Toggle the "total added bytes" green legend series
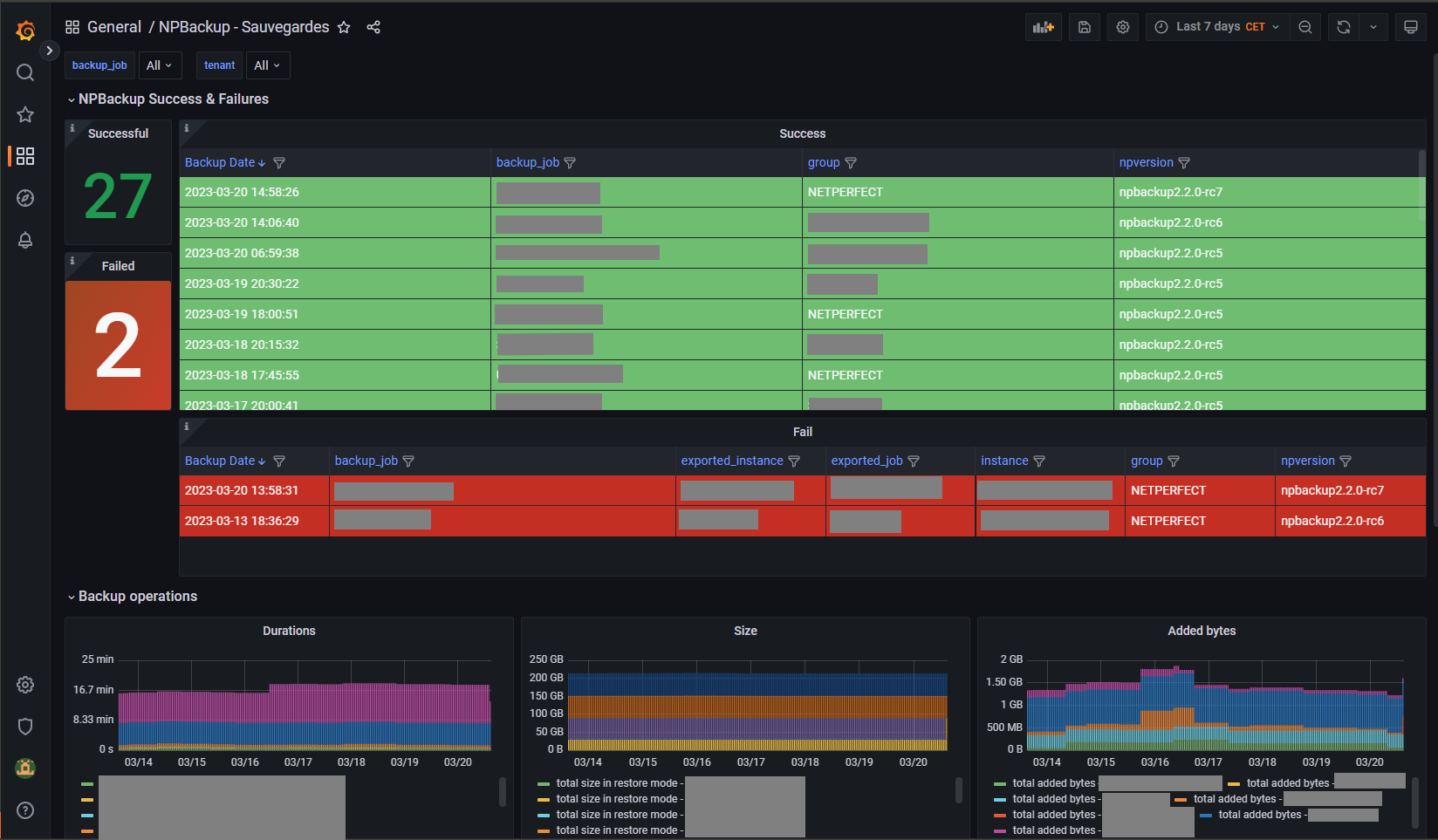 pyautogui.click(x=1053, y=783)
